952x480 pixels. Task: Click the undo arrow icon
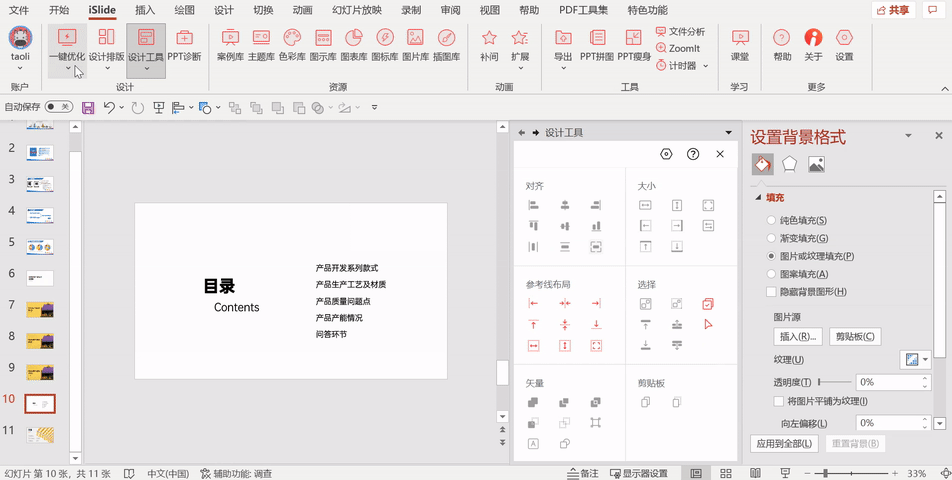coord(109,108)
